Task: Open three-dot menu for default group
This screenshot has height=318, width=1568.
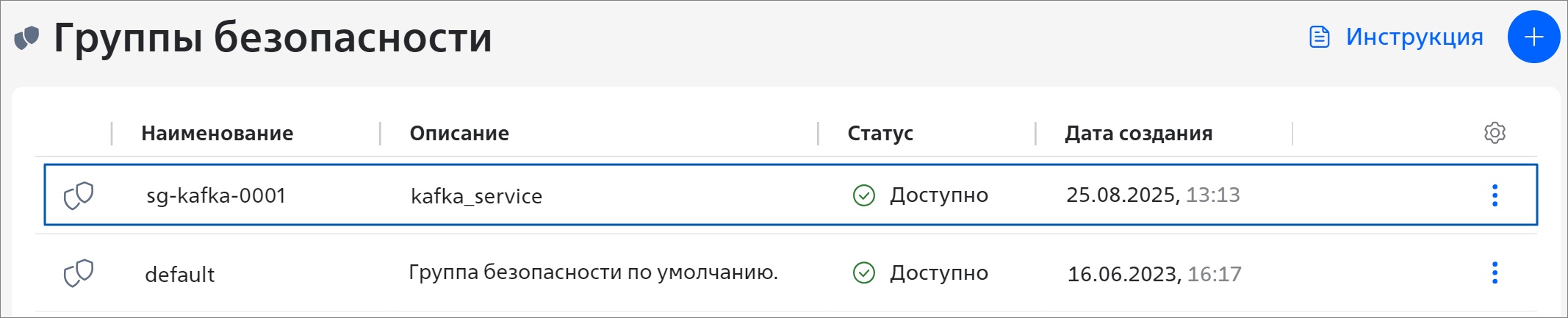Action: click(1495, 273)
